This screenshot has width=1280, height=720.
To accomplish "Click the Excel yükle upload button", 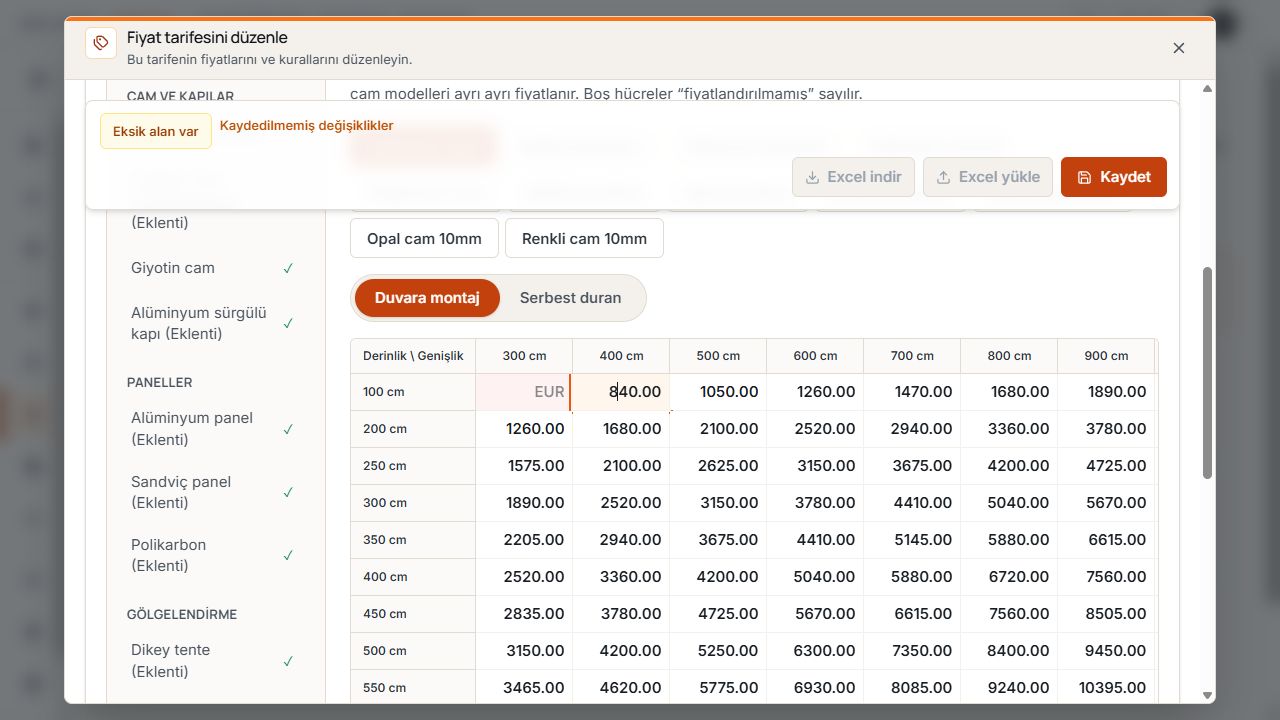I will [988, 177].
